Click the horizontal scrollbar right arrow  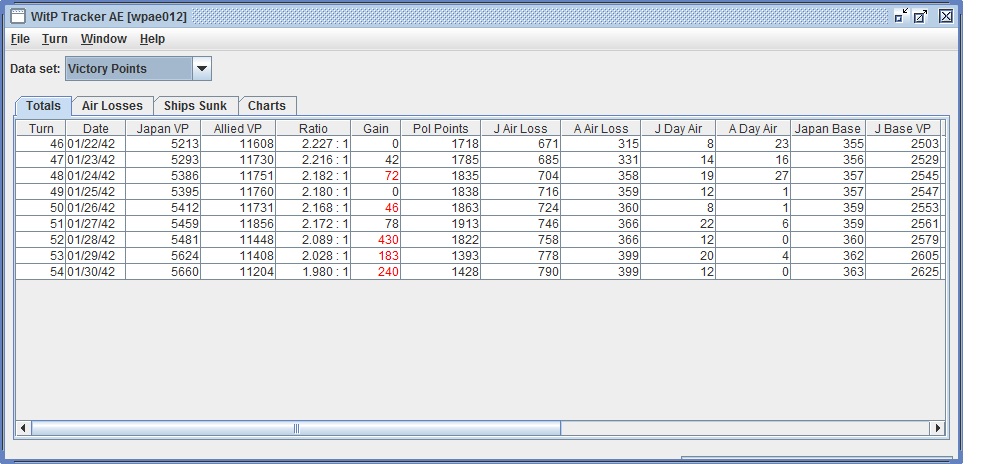tap(937, 428)
